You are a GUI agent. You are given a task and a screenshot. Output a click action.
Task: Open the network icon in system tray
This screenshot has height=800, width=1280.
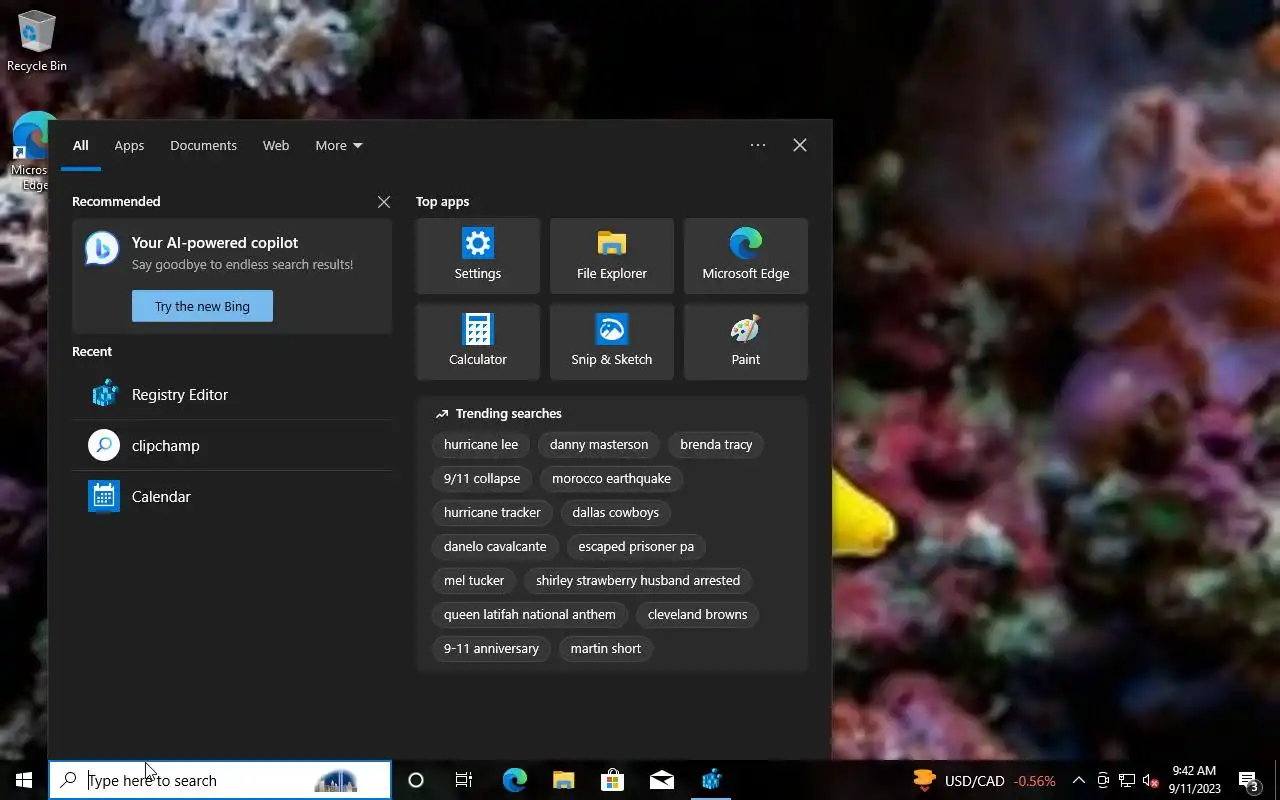(x=1127, y=780)
